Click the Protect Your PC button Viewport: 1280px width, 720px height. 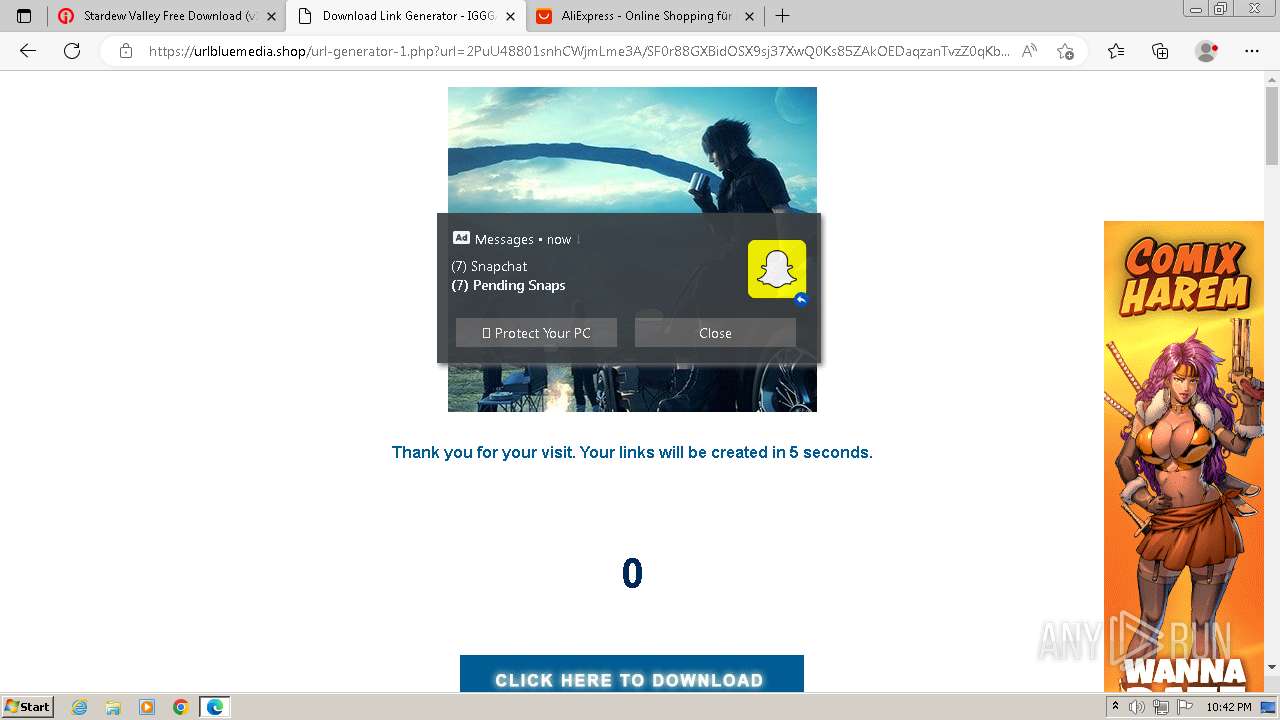point(536,333)
